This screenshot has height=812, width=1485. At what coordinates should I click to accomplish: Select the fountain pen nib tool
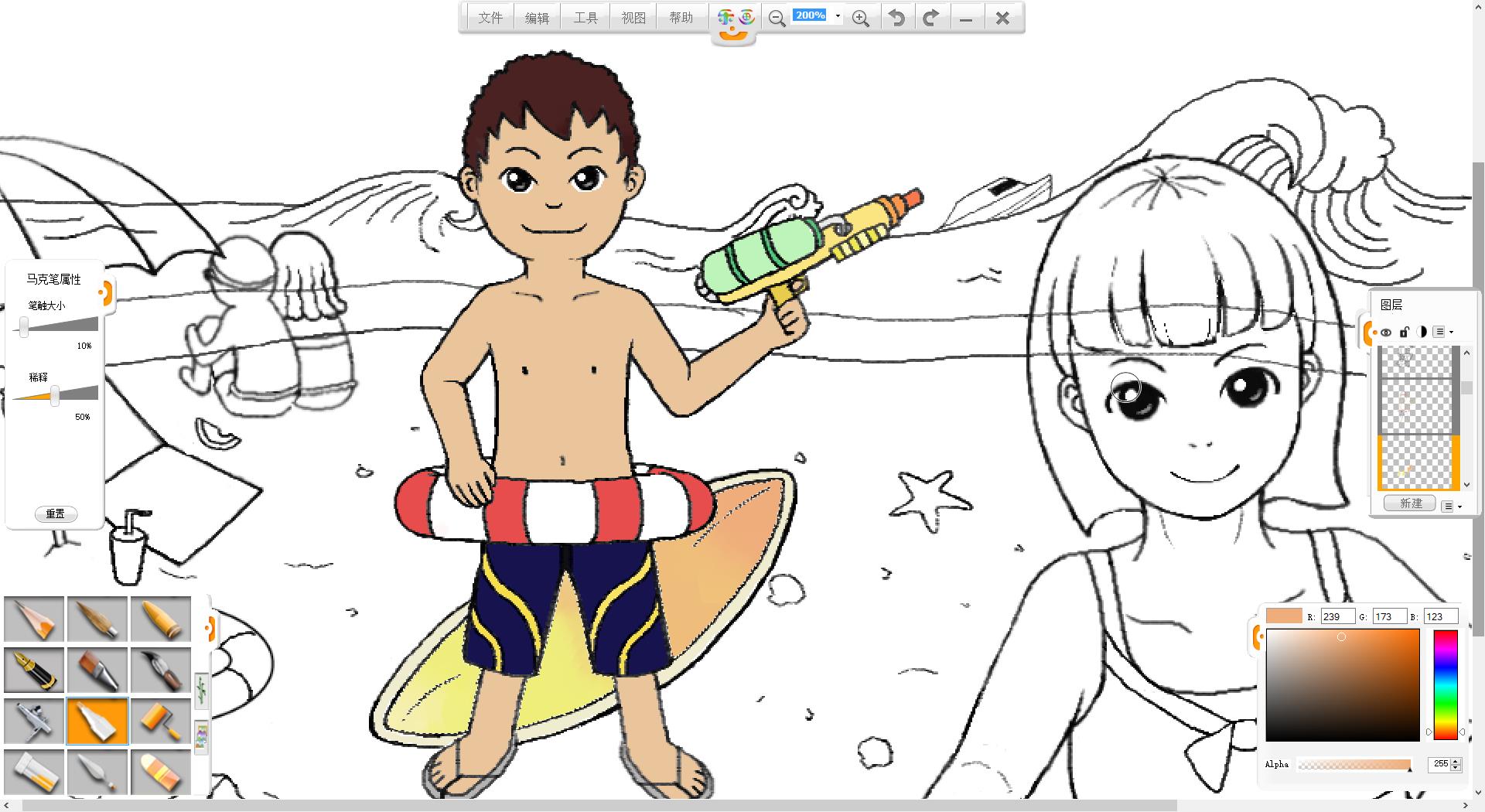[x=35, y=670]
